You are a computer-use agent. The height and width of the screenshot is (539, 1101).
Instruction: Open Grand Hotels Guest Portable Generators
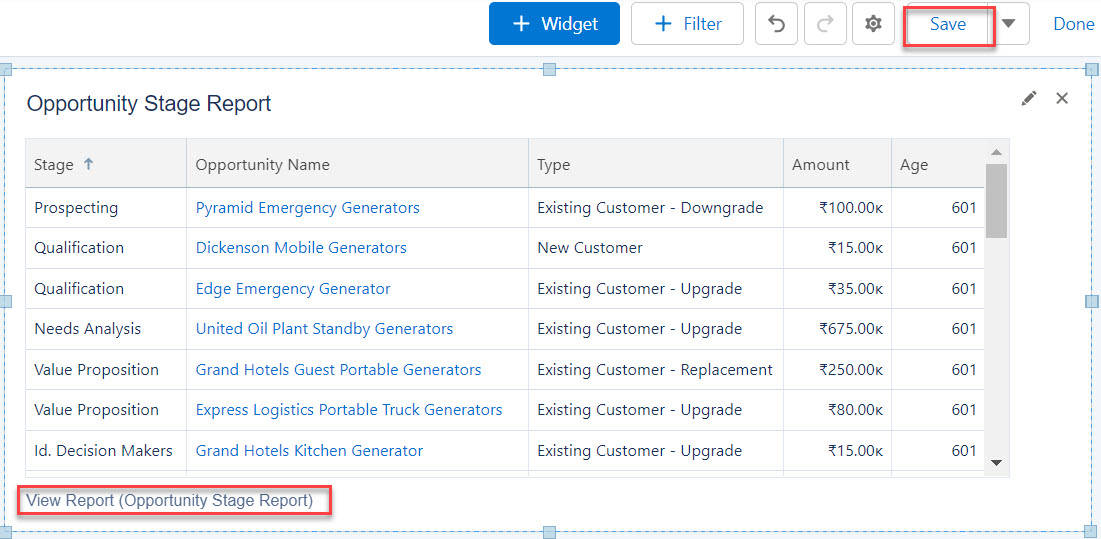point(338,369)
